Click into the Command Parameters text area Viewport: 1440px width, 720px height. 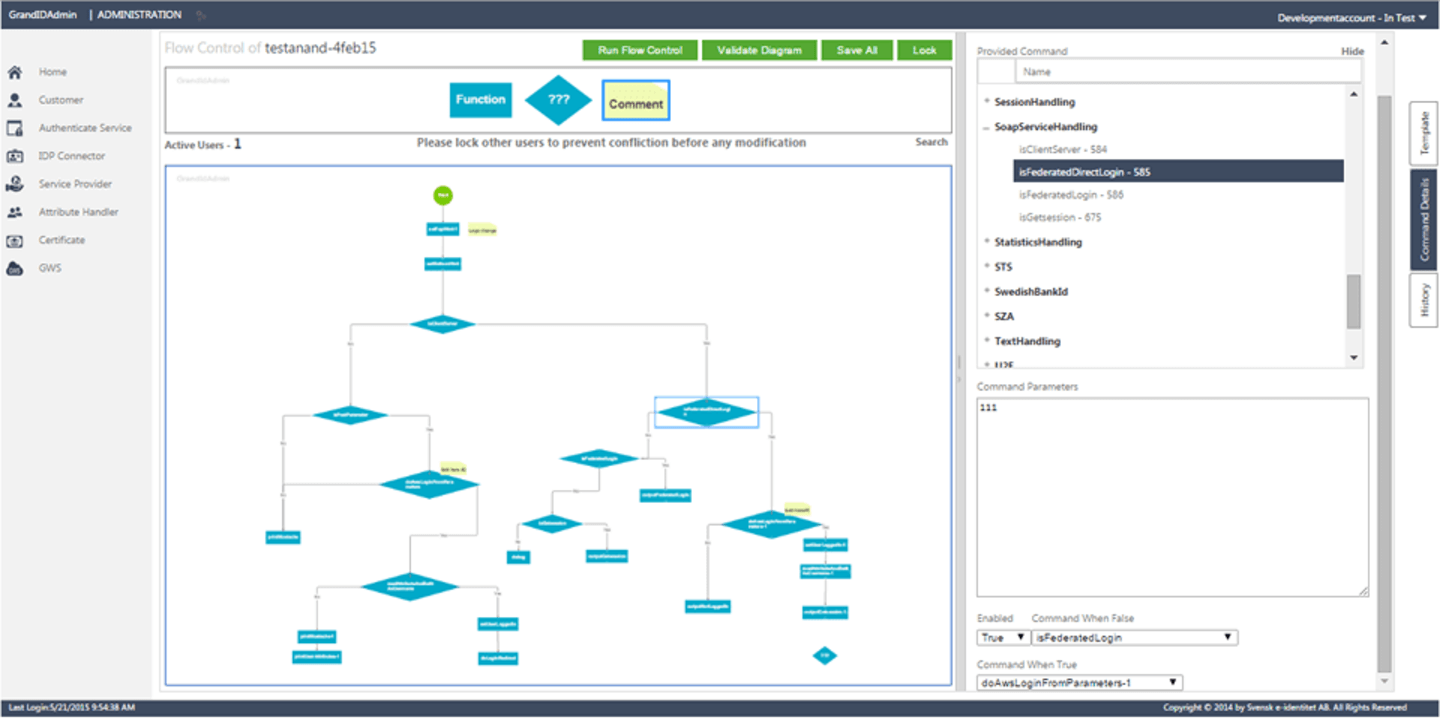click(x=1173, y=497)
